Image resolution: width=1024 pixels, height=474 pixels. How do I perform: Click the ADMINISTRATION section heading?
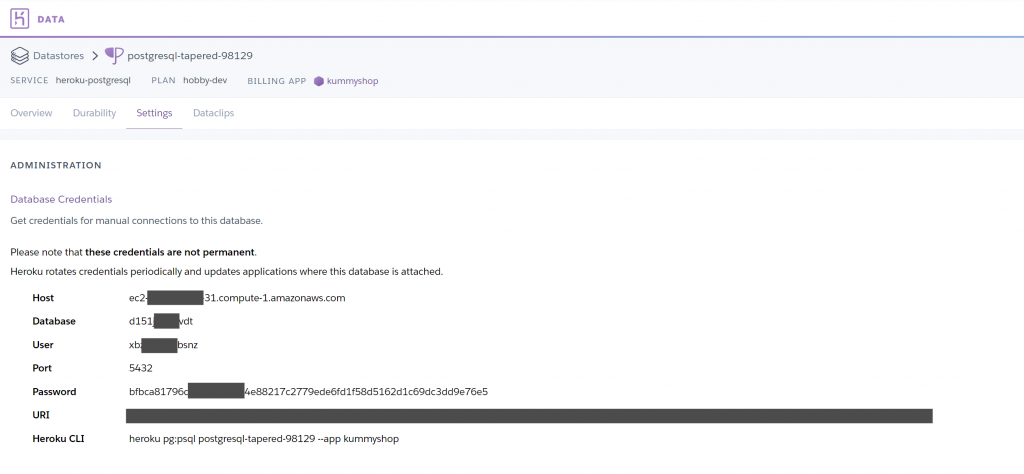click(x=56, y=165)
